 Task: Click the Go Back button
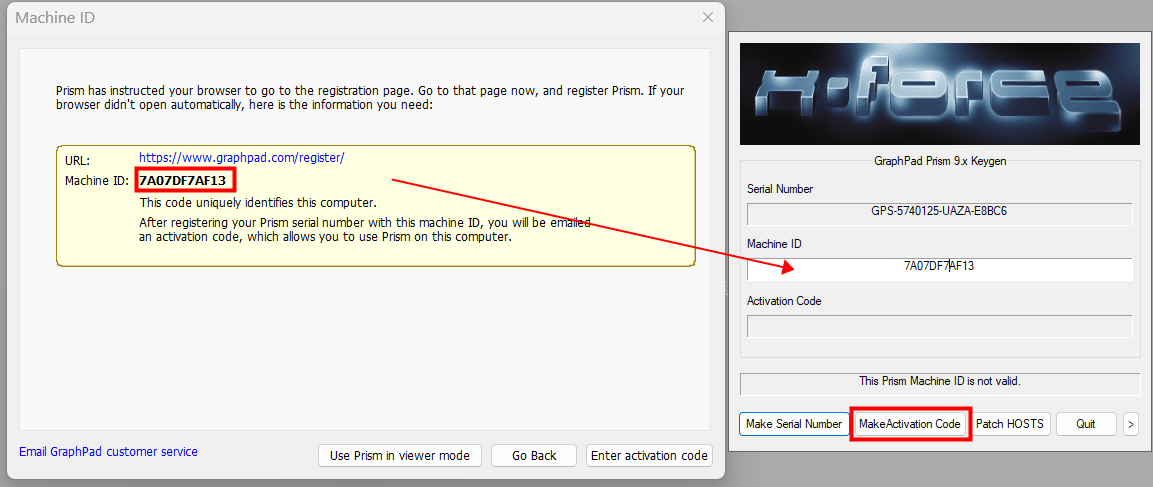pyautogui.click(x=534, y=455)
